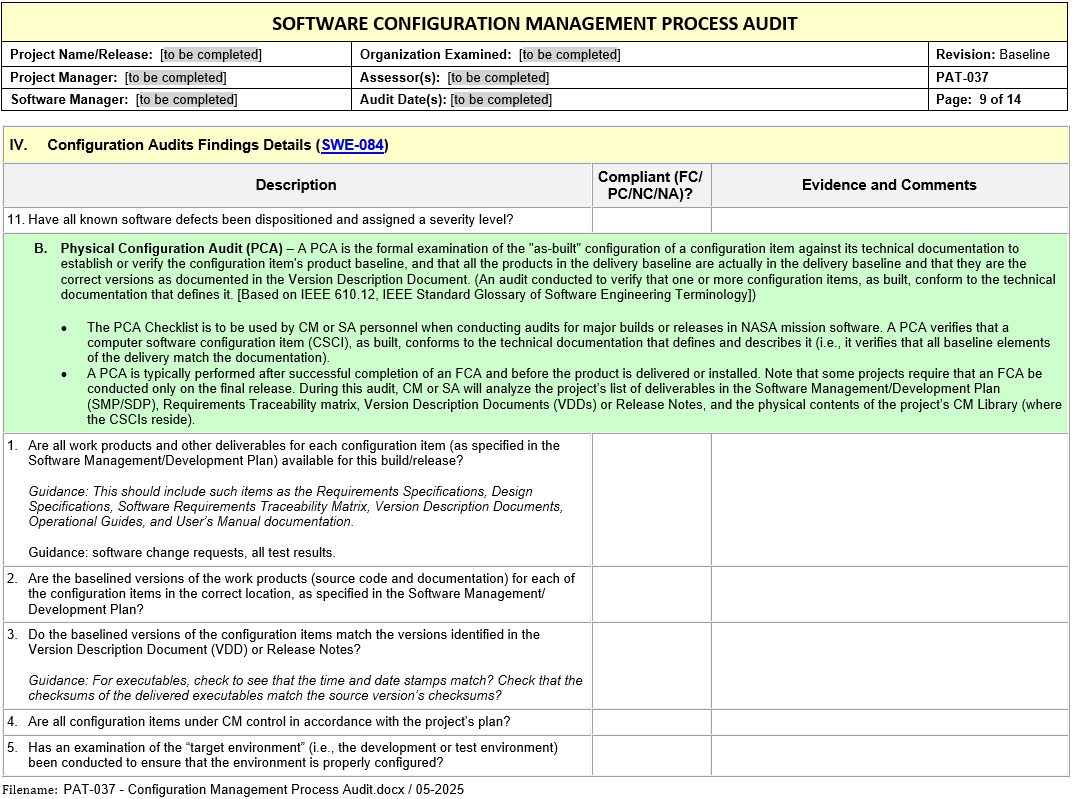Select Compliant cell for baselined versions location question
Image resolution: width=1073 pixels, height=799 pixels.
pos(651,594)
